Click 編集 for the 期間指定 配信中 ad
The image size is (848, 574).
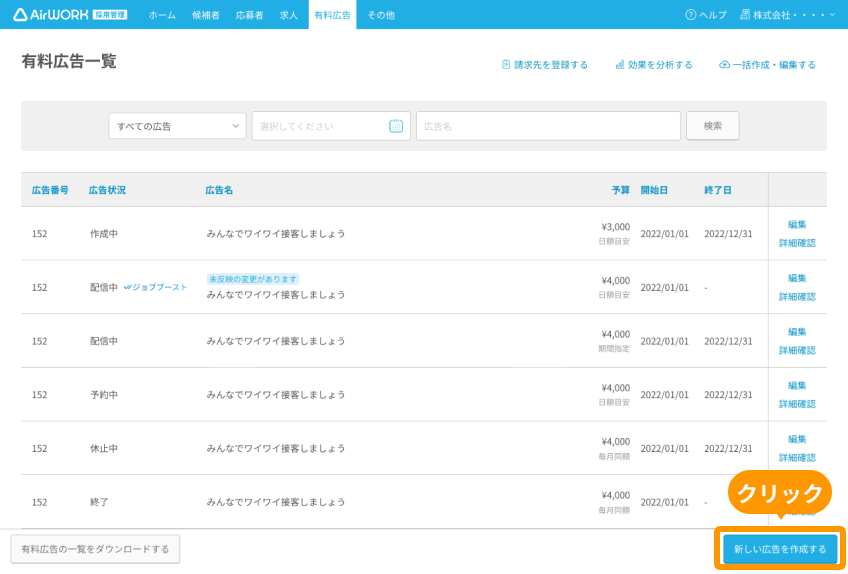coord(797,332)
